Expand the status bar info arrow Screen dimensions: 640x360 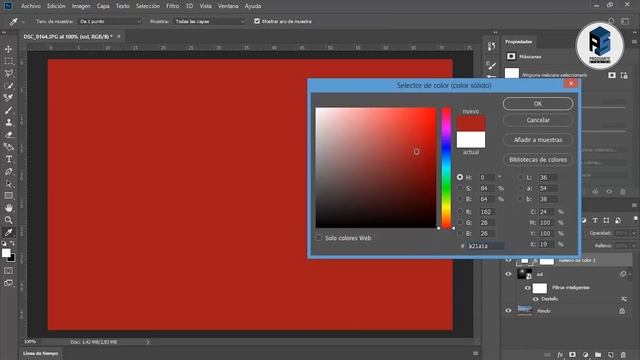(x=148, y=342)
